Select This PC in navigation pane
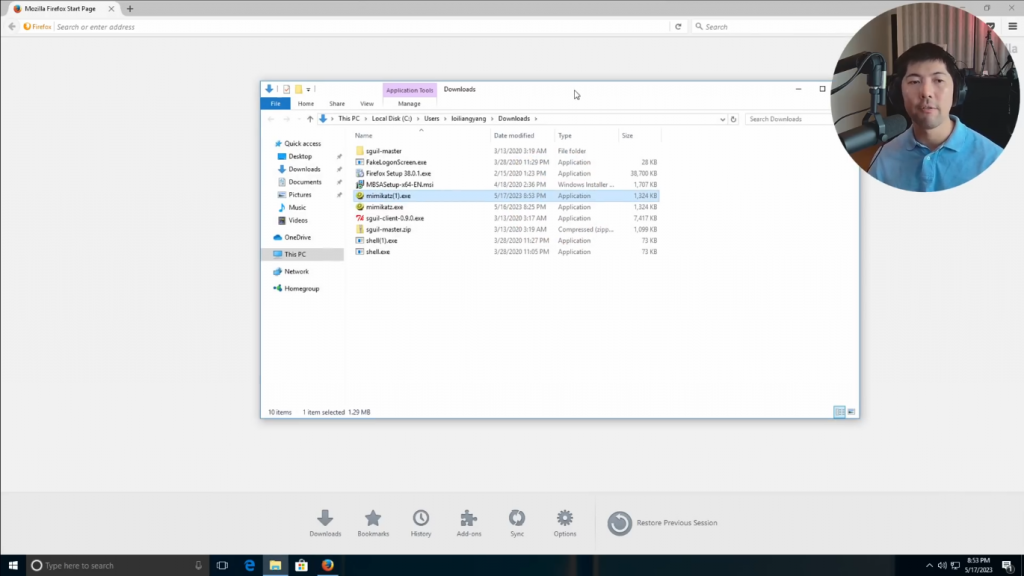This screenshot has height=576, width=1024. tap(295, 254)
